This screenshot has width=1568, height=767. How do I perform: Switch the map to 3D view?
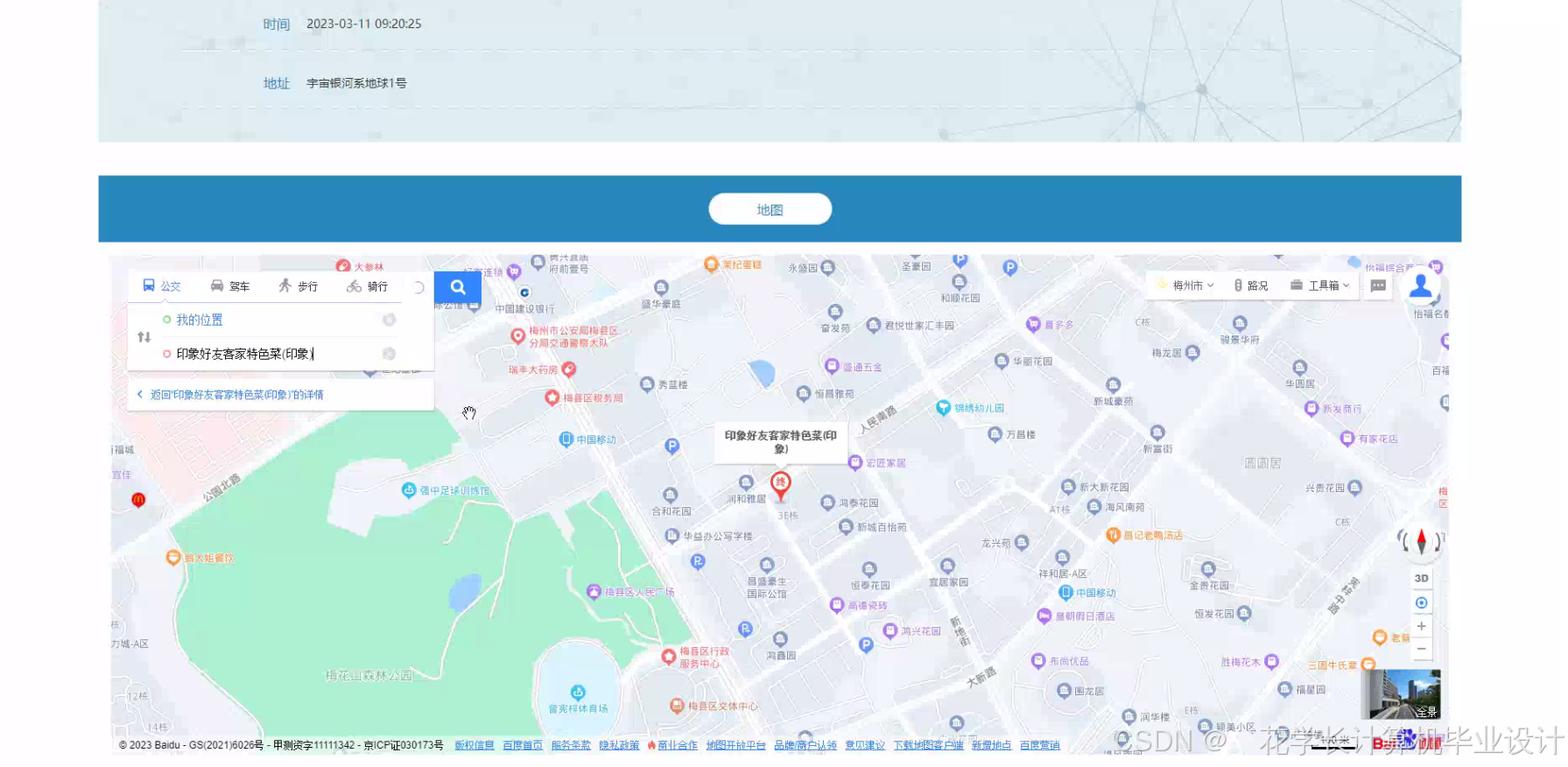point(1421,578)
